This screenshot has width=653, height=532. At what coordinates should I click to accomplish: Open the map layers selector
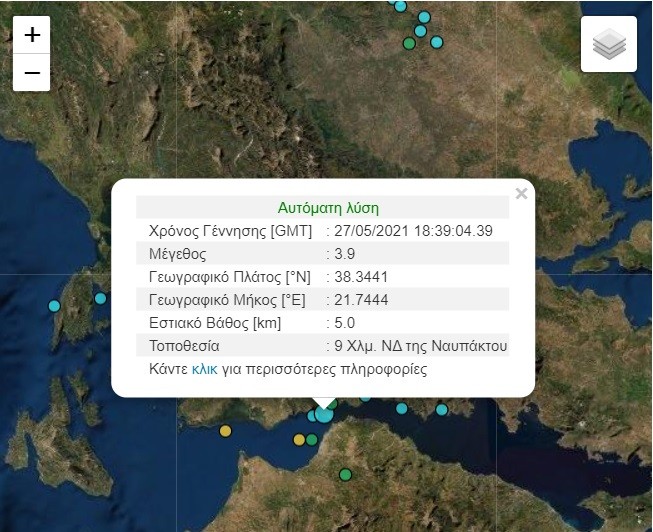point(609,44)
